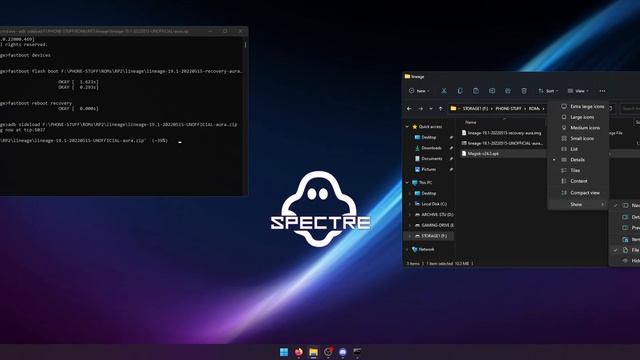The height and width of the screenshot is (360, 640).
Task: Click the Paste icon in Explorer toolbar
Action: 476,91
